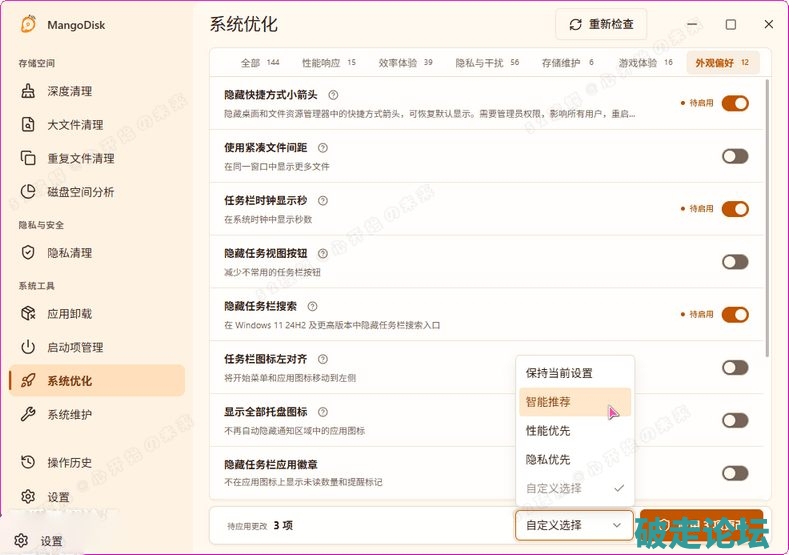Viewport: 789px width, 555px height.
Task: Toggle off 任务栏时钟显示秒 switch
Action: 735,209
